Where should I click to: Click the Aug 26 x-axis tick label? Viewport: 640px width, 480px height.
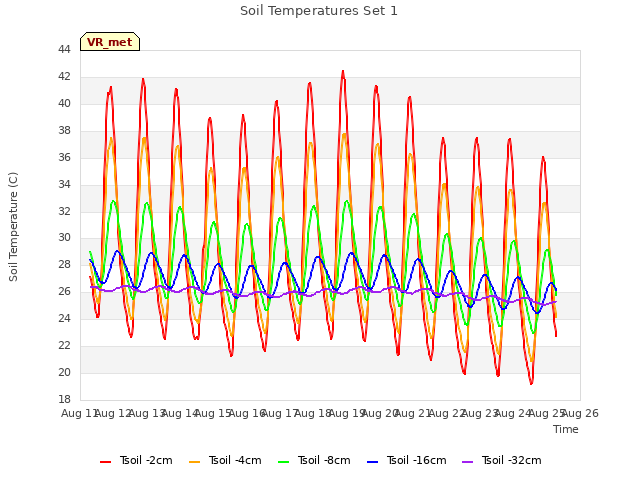pyautogui.click(x=580, y=413)
